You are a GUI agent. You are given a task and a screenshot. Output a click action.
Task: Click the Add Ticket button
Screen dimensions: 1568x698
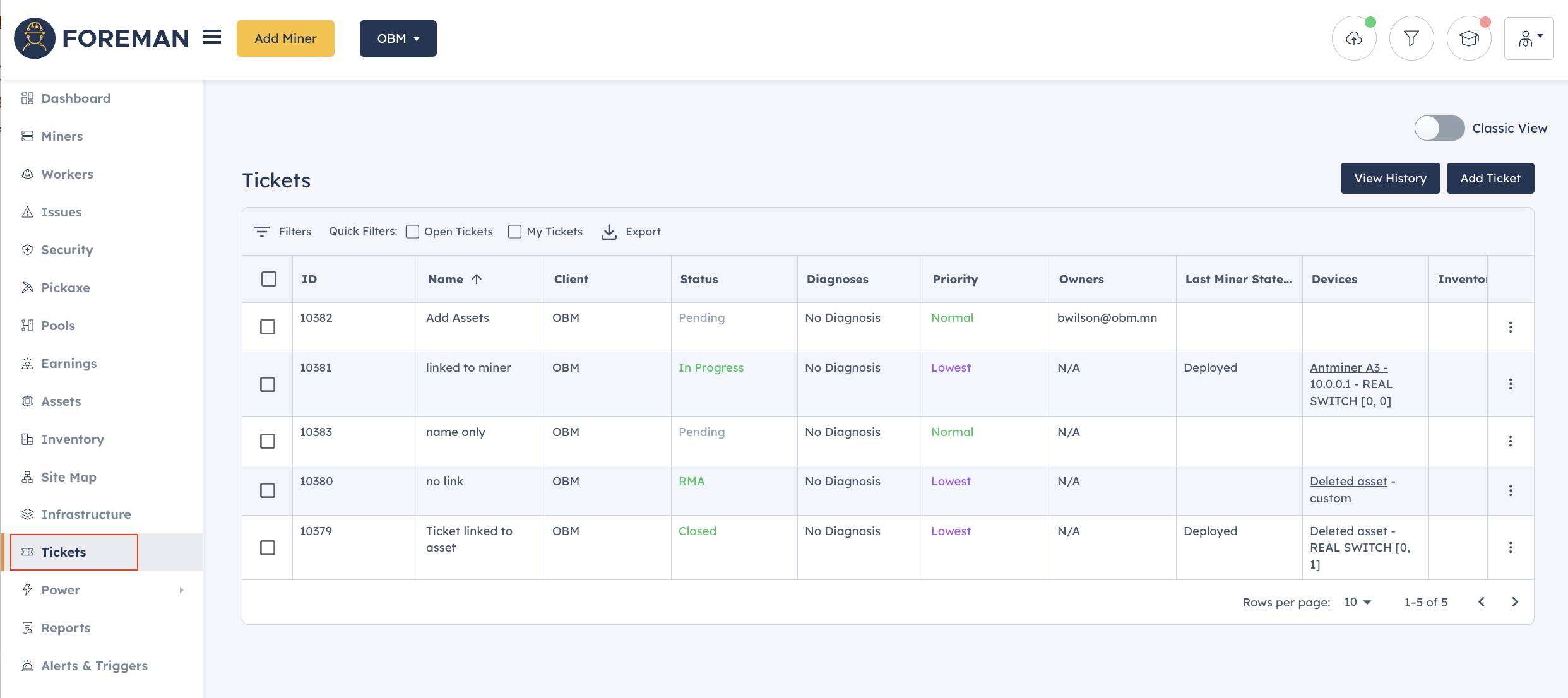1490,179
